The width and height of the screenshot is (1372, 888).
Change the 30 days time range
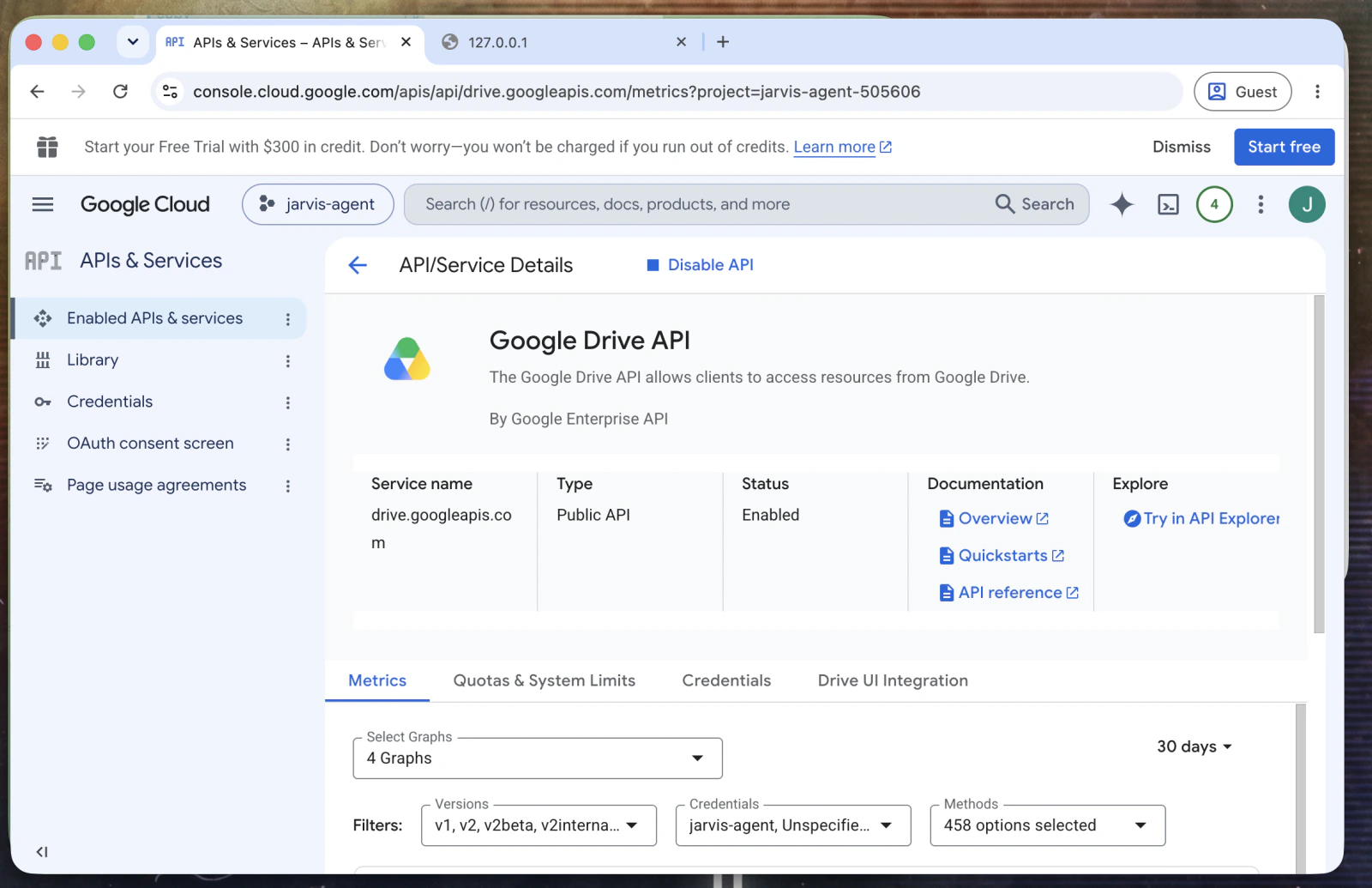(1194, 746)
